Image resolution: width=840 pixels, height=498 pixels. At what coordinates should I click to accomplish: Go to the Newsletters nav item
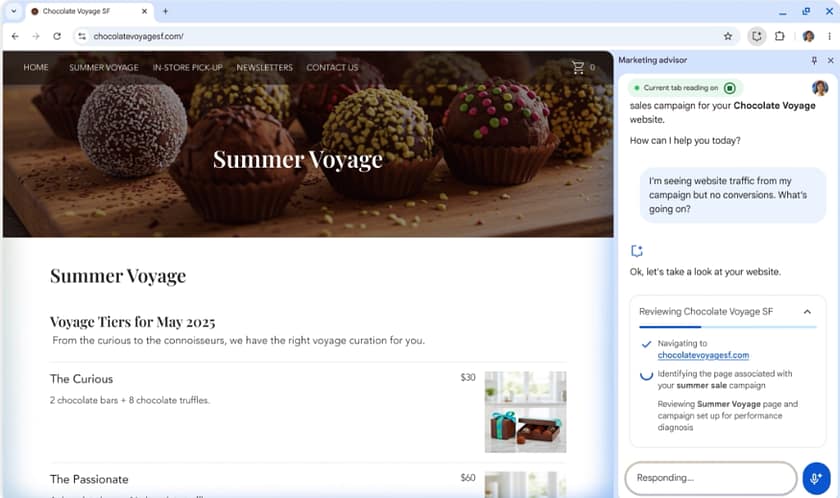[x=264, y=68]
